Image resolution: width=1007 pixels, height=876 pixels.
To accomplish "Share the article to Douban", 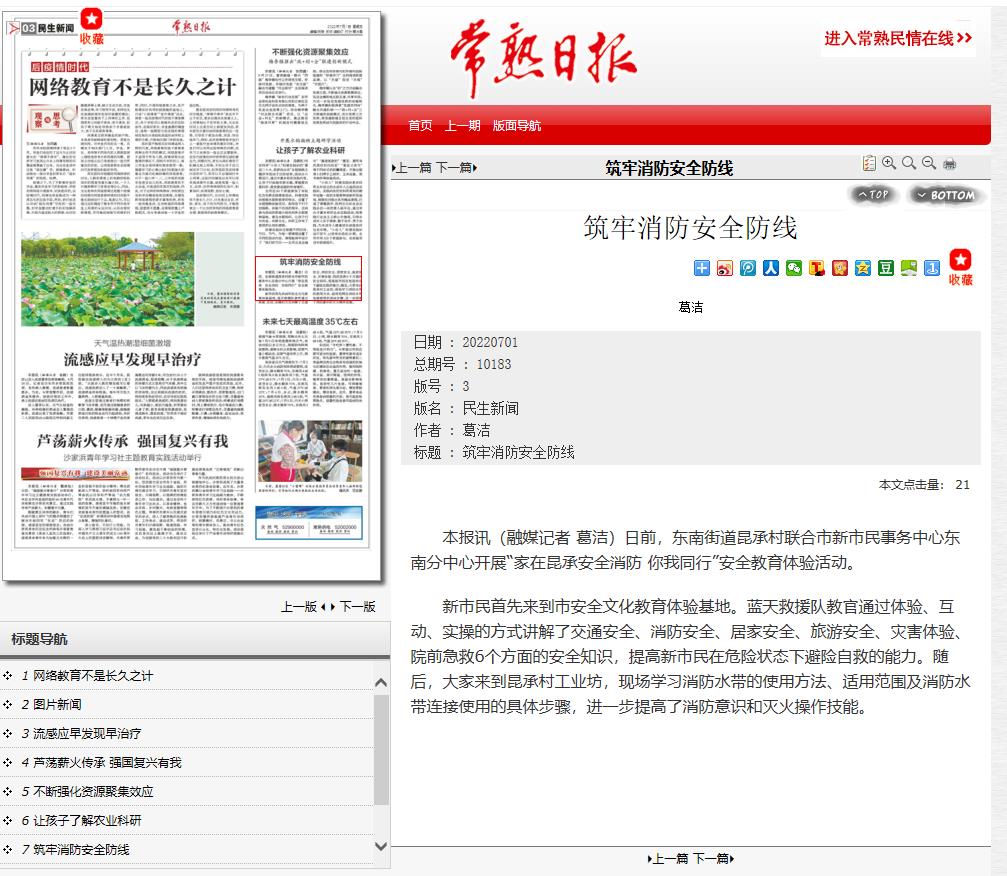I will tap(886, 268).
